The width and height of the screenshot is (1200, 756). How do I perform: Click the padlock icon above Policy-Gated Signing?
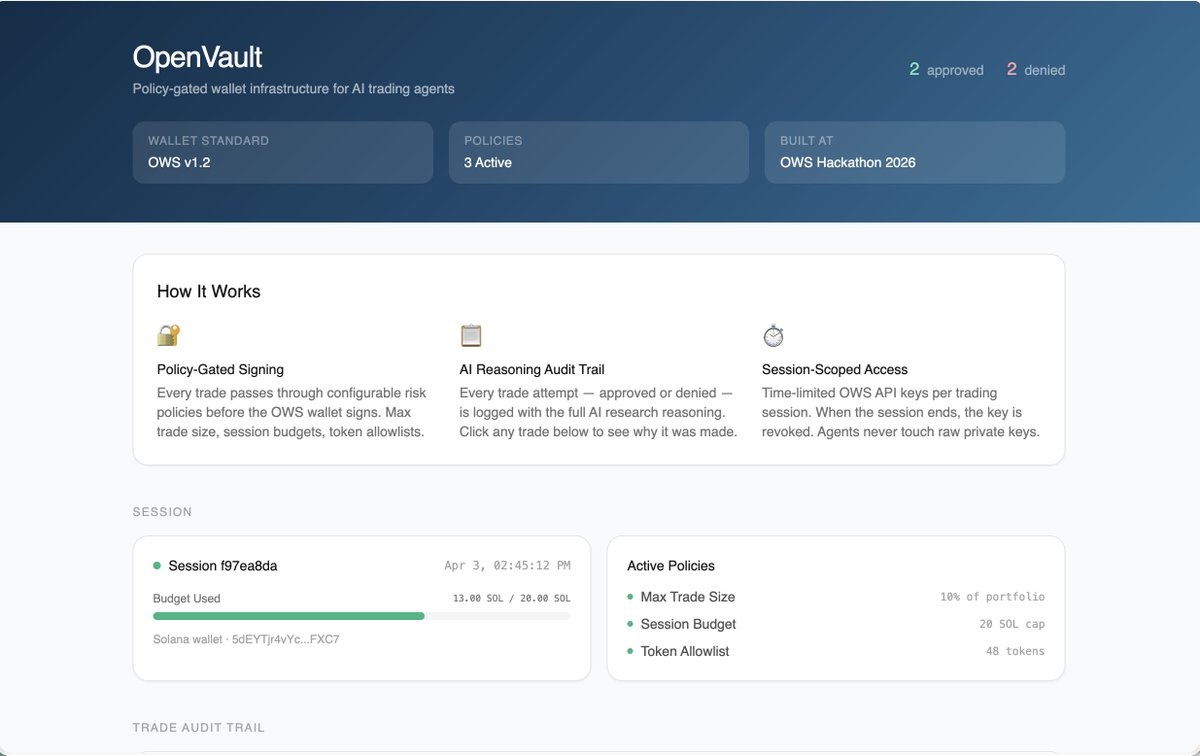point(168,335)
